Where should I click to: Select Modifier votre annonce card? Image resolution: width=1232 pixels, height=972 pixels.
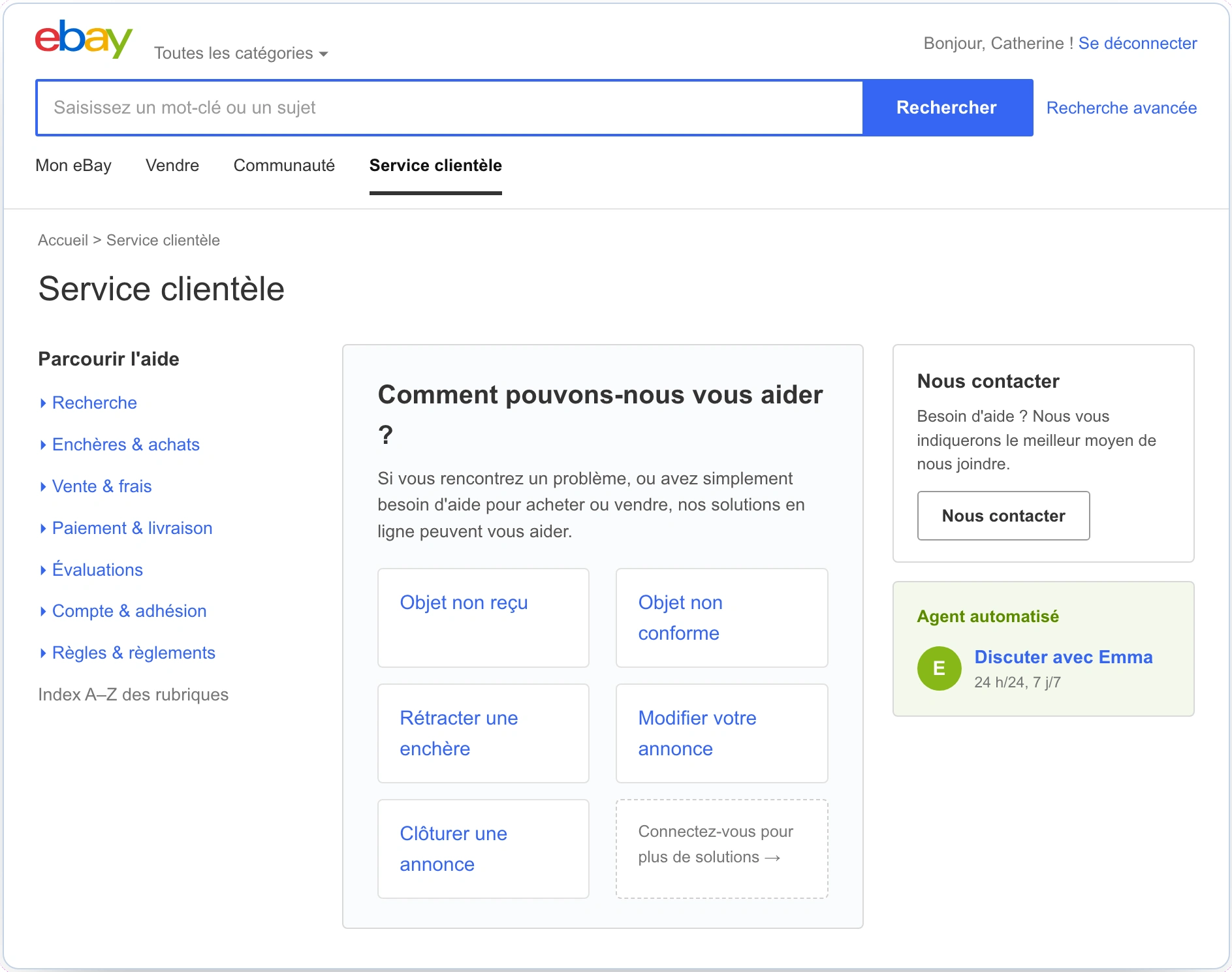pyautogui.click(x=721, y=733)
